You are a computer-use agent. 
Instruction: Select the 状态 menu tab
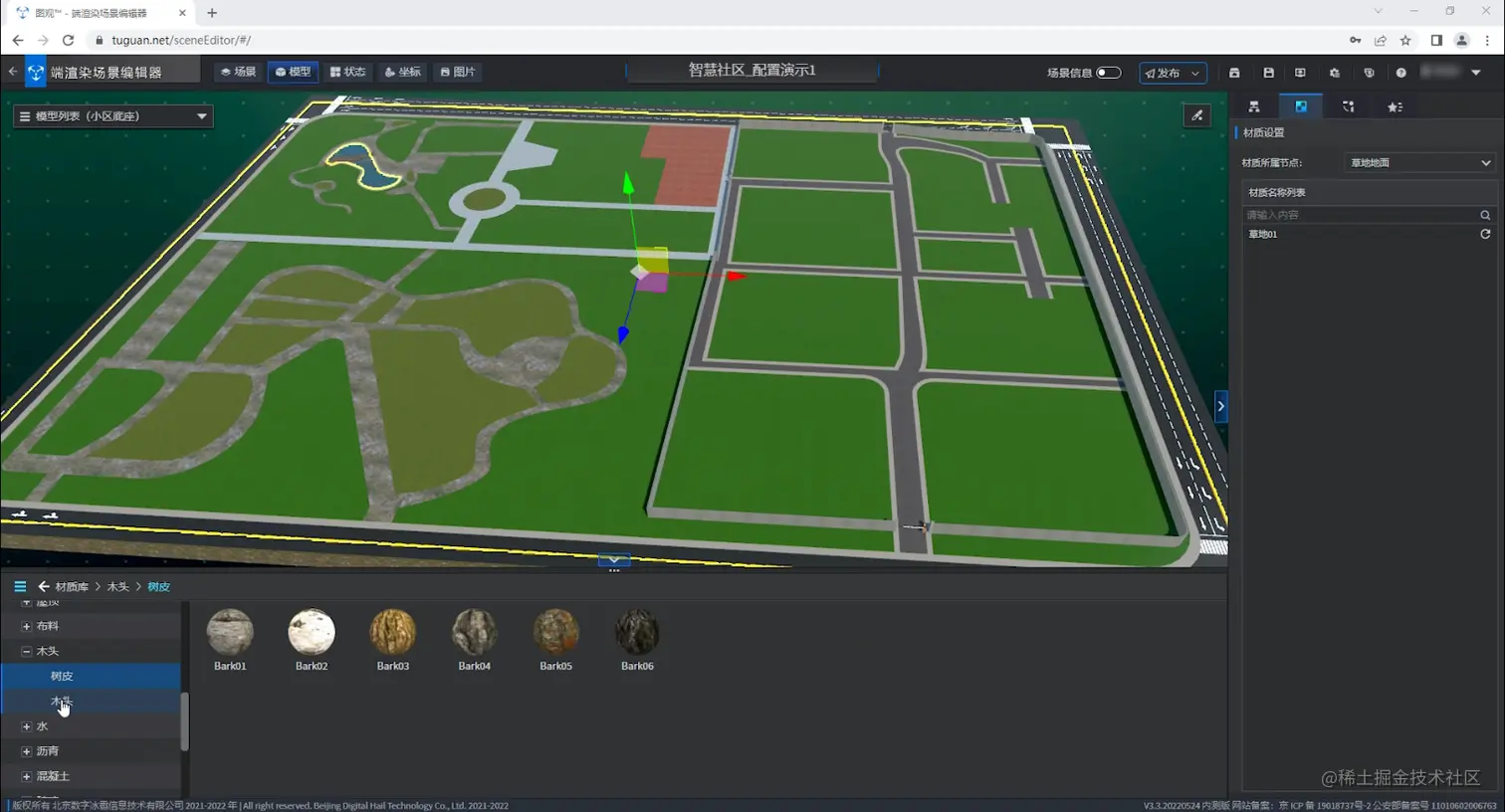pos(348,72)
